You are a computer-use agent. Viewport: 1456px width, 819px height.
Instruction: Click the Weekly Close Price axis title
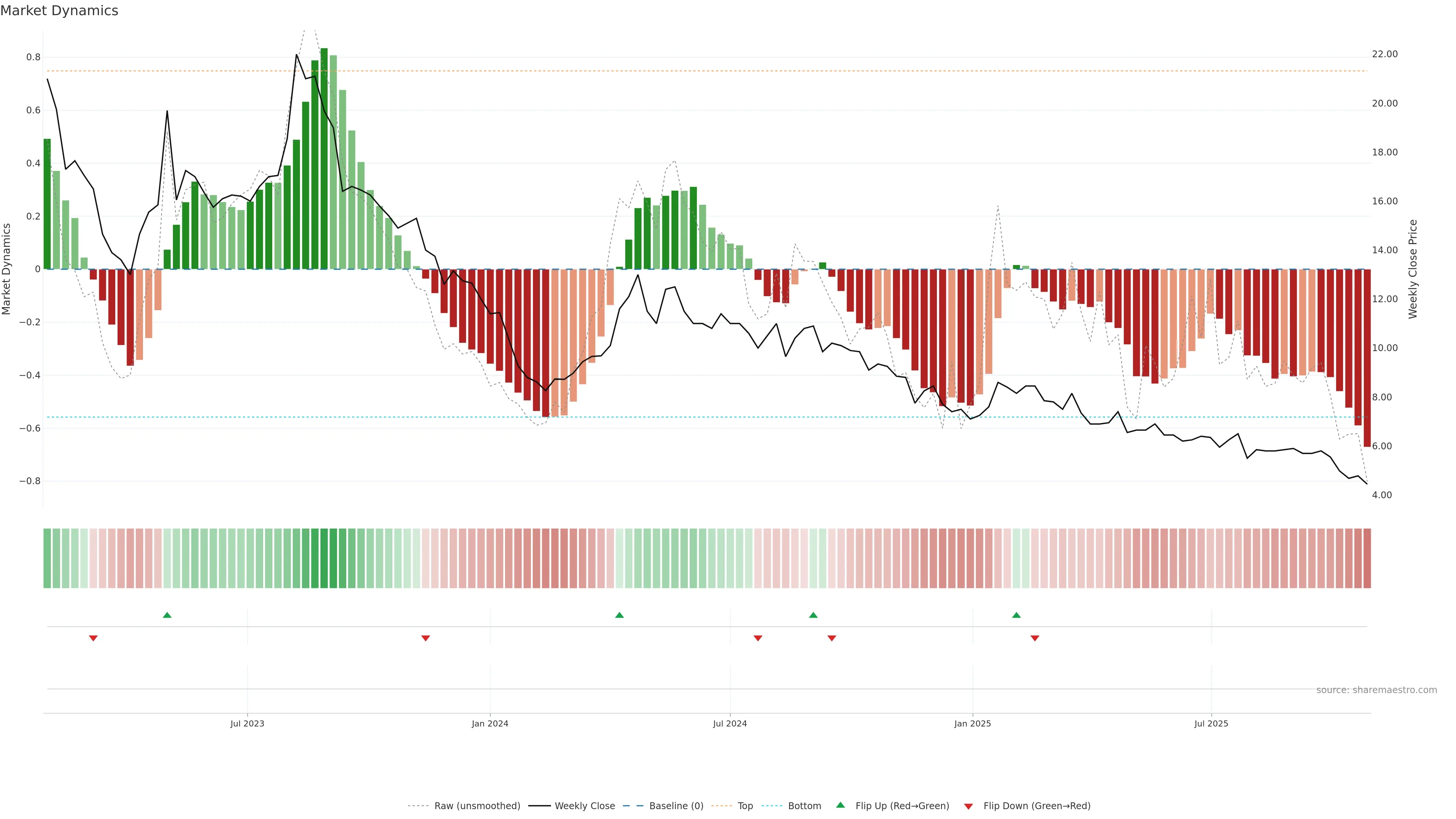[1413, 269]
